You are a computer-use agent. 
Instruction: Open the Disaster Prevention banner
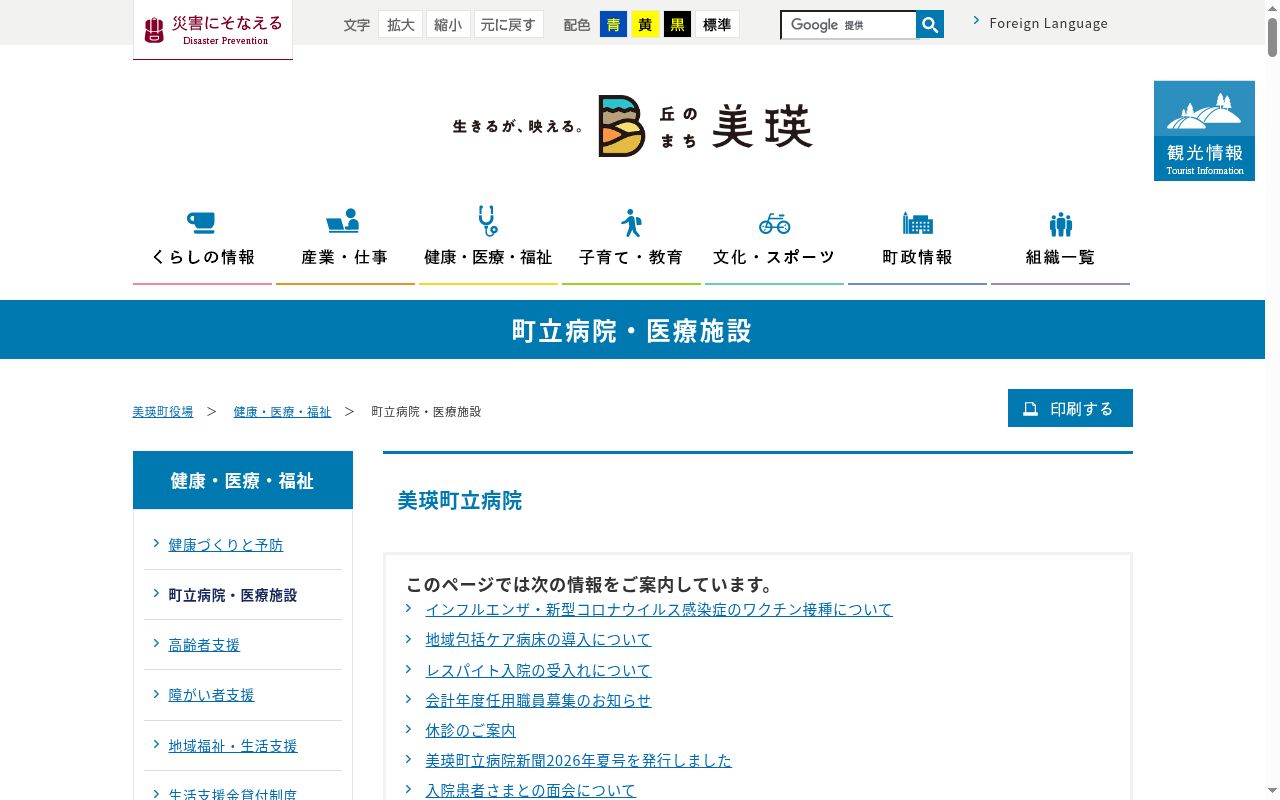click(213, 30)
